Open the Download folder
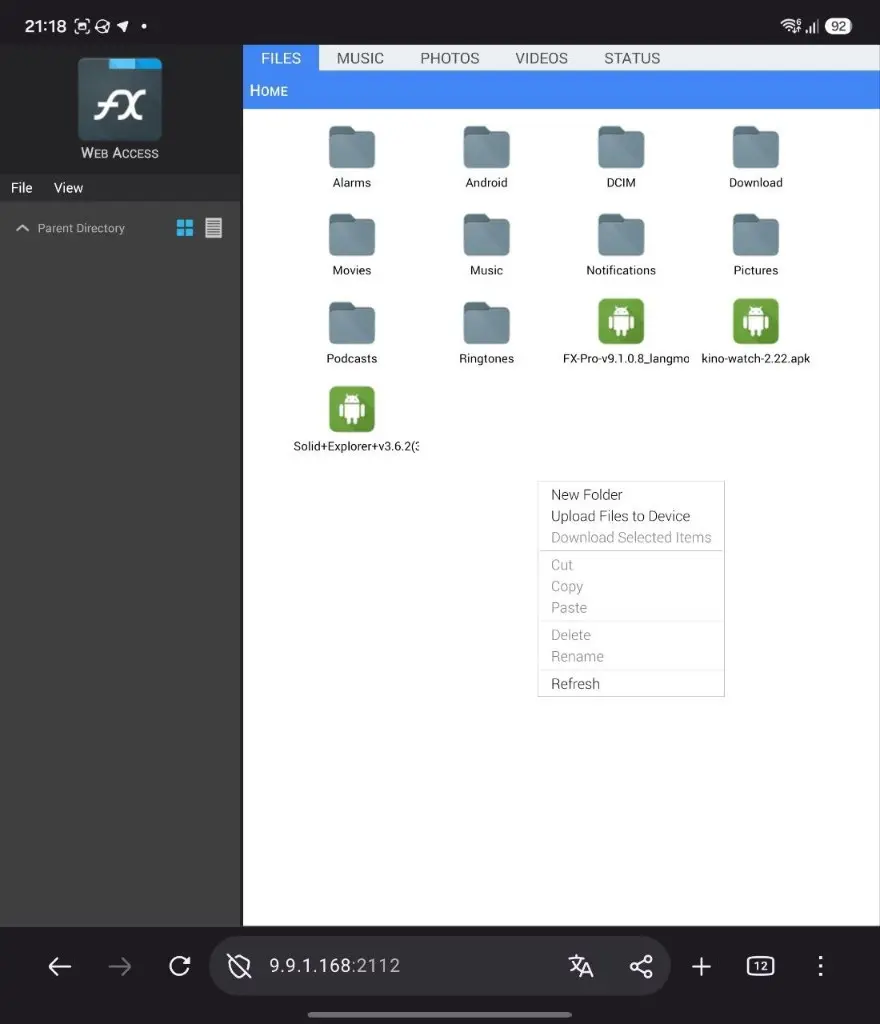 click(755, 157)
